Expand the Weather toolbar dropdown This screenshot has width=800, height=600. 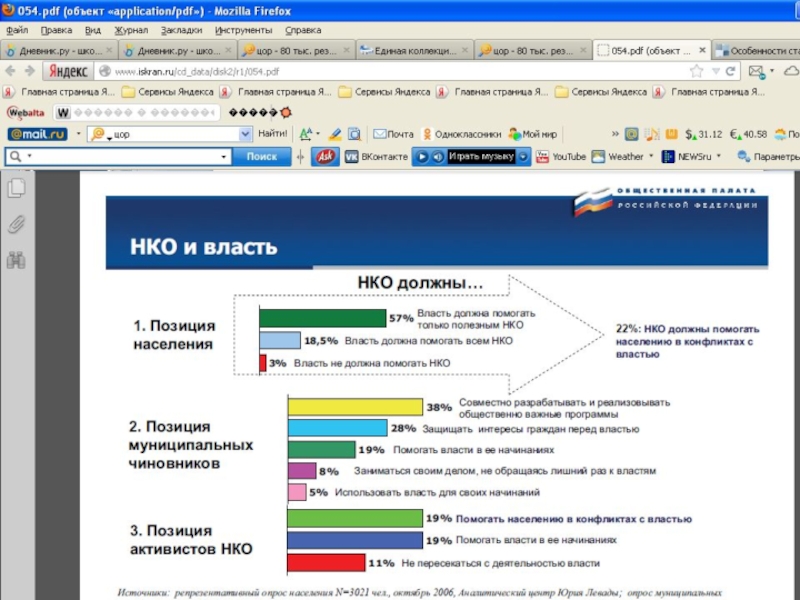(x=650, y=157)
